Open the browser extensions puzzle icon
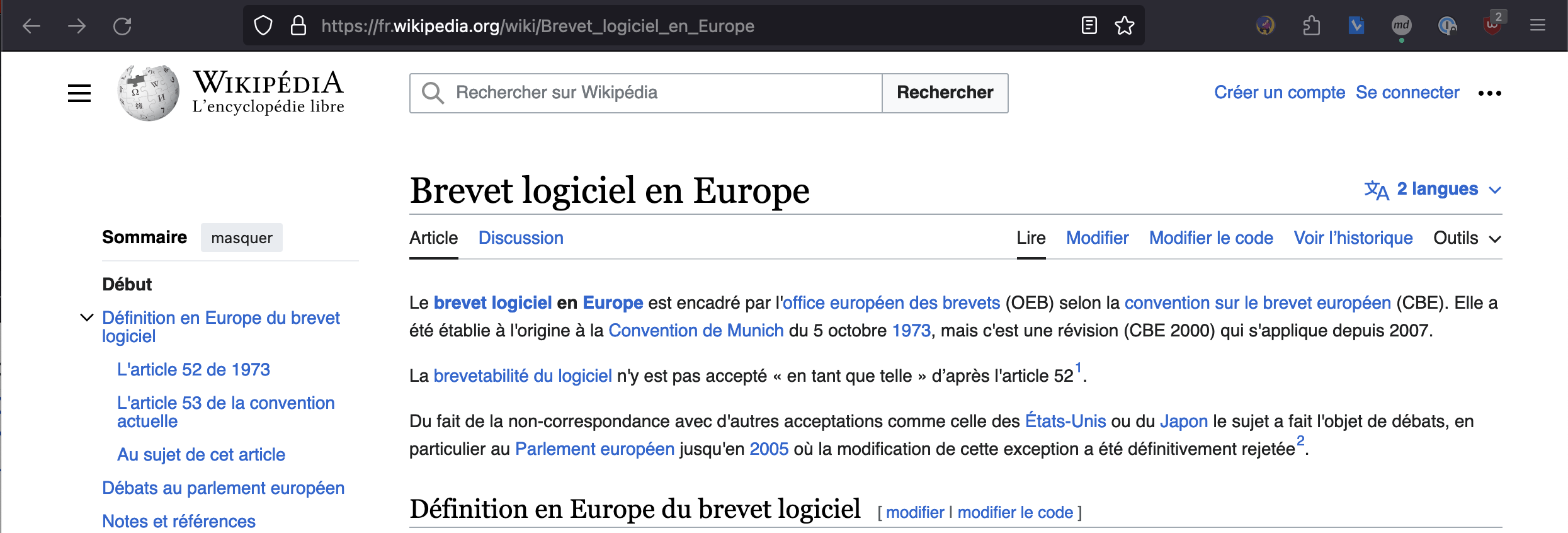This screenshot has height=533, width=1568. pyautogui.click(x=1311, y=26)
